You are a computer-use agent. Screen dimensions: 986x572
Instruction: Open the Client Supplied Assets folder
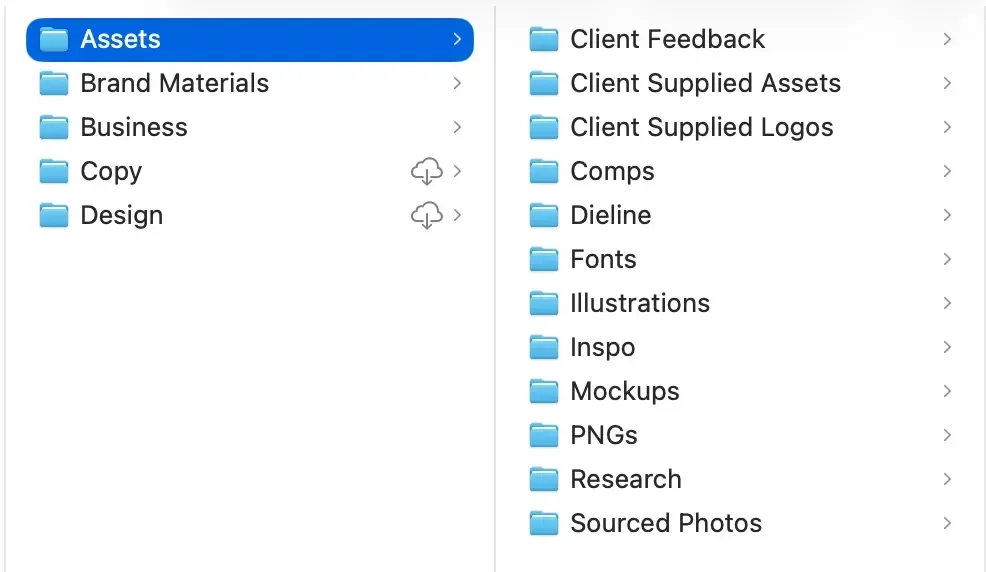point(740,83)
